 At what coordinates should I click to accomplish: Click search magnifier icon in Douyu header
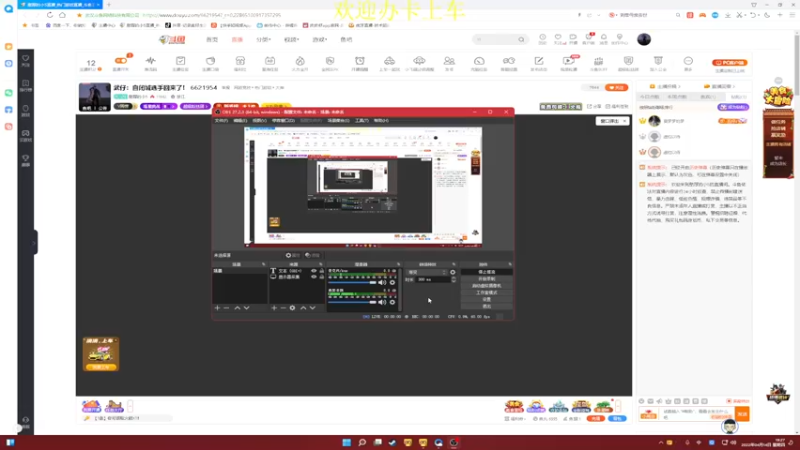click(521, 39)
